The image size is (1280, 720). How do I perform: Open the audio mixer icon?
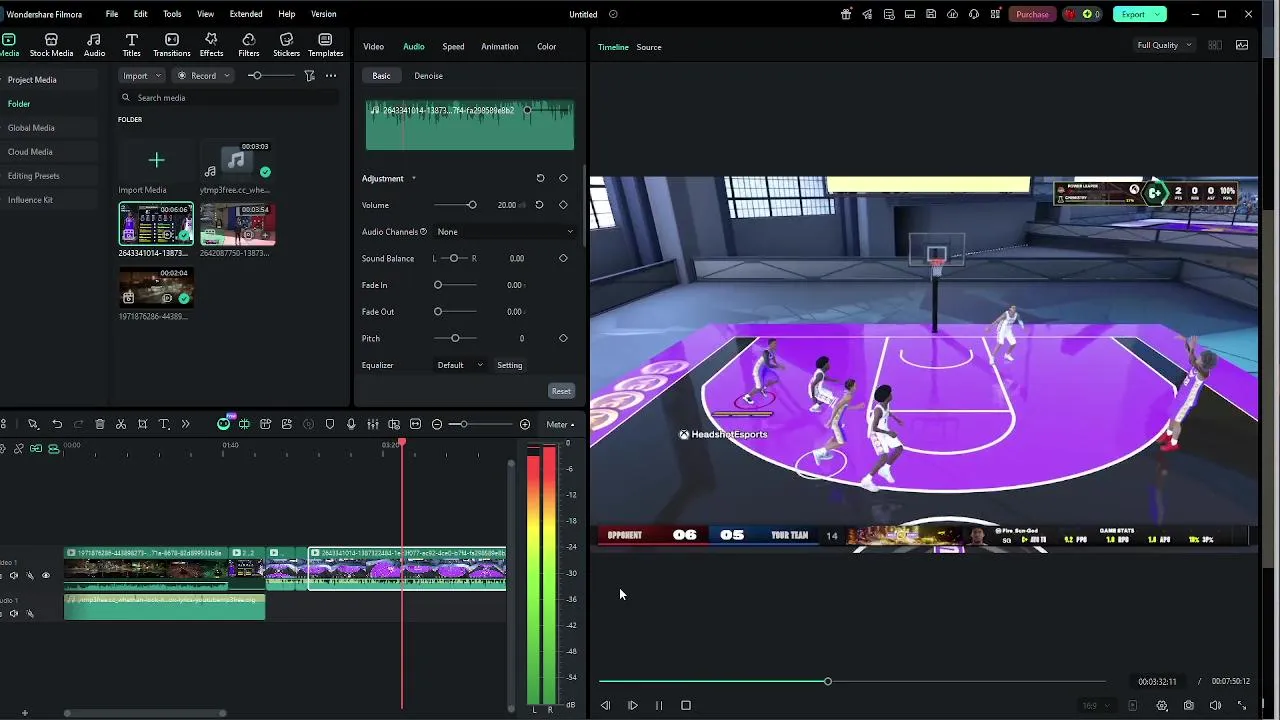point(372,424)
